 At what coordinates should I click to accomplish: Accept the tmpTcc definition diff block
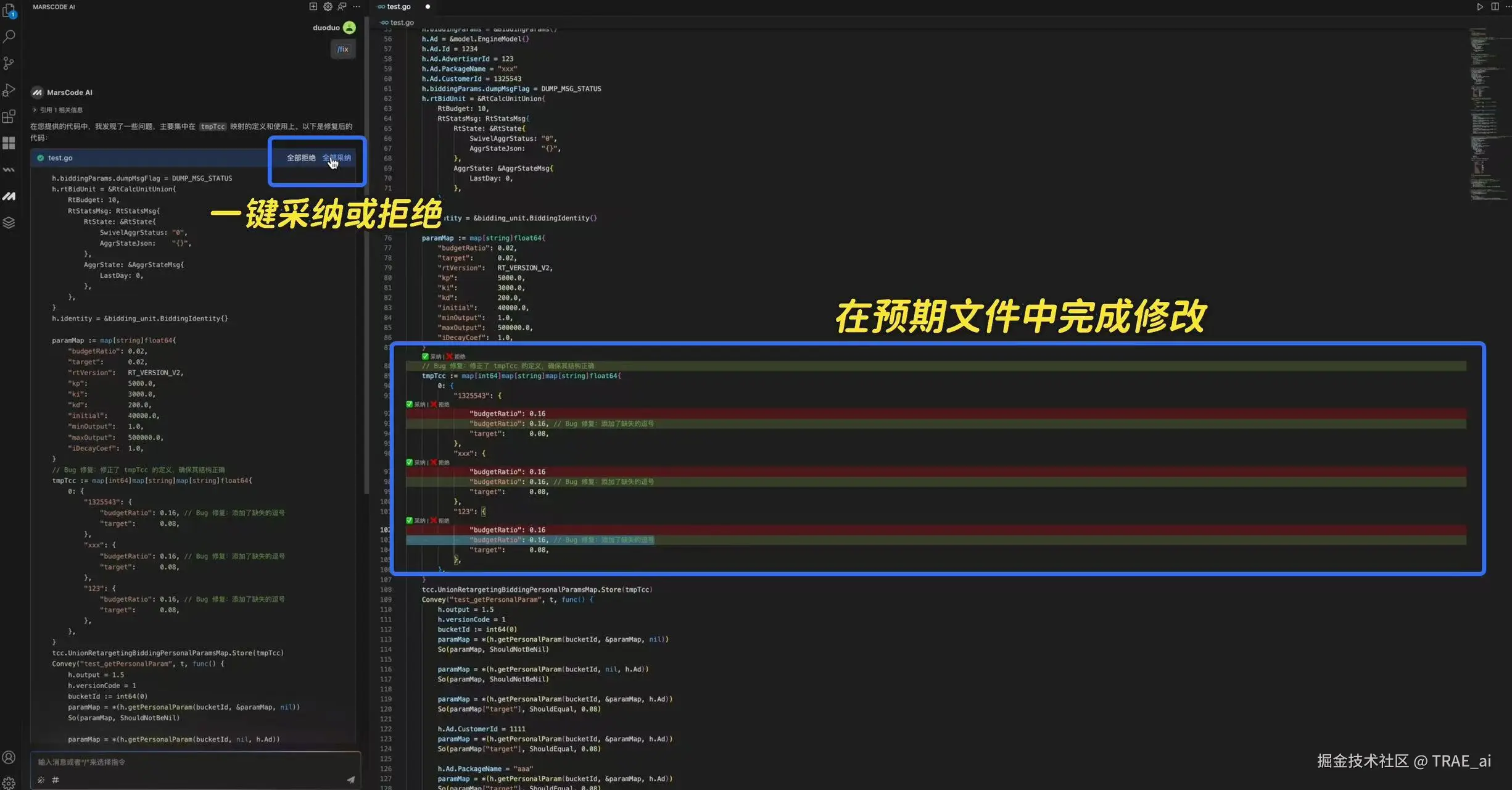tap(436, 356)
